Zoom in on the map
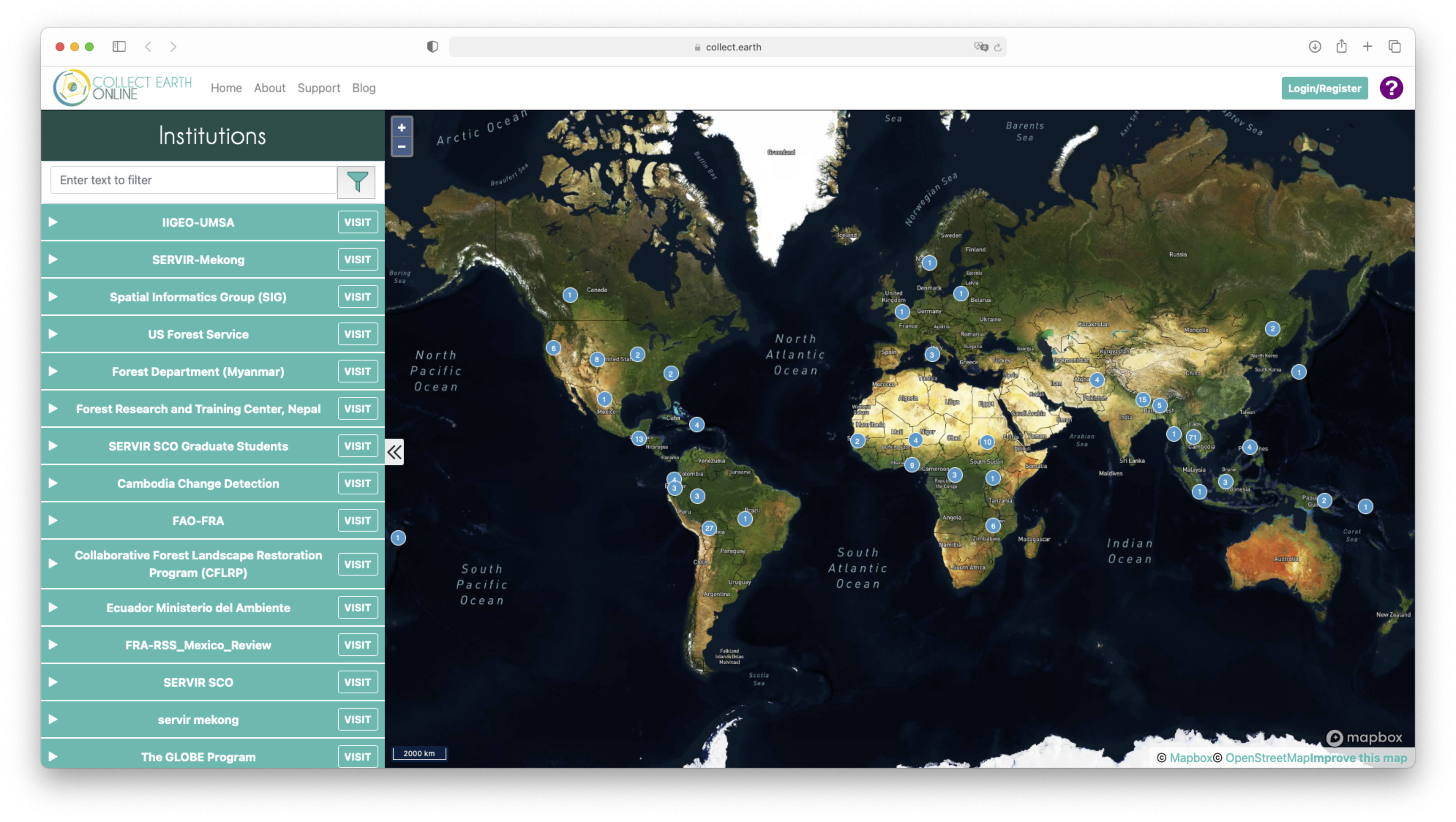This screenshot has width=1456, height=822. [401, 128]
